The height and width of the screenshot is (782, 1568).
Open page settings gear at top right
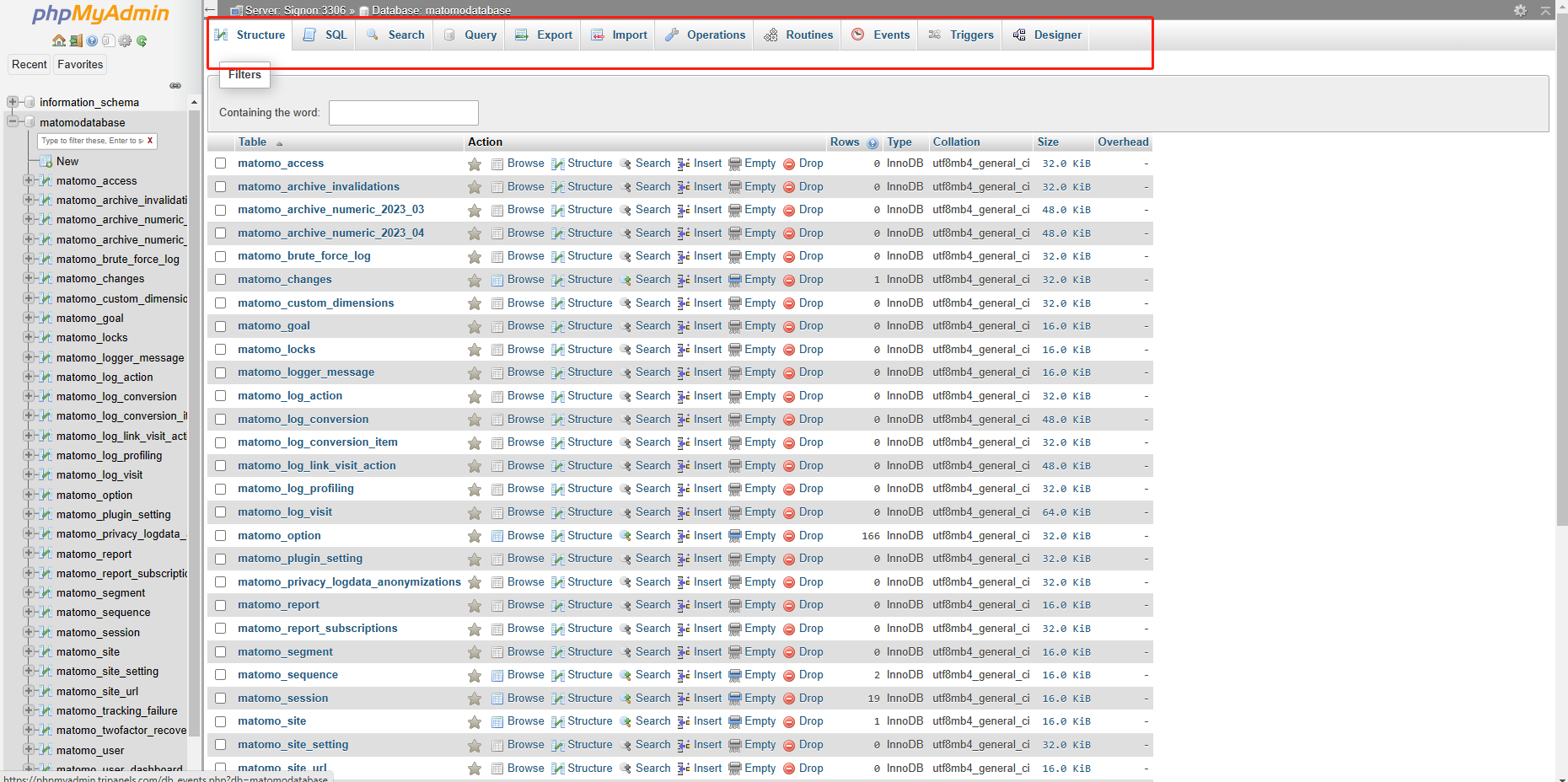click(1520, 10)
